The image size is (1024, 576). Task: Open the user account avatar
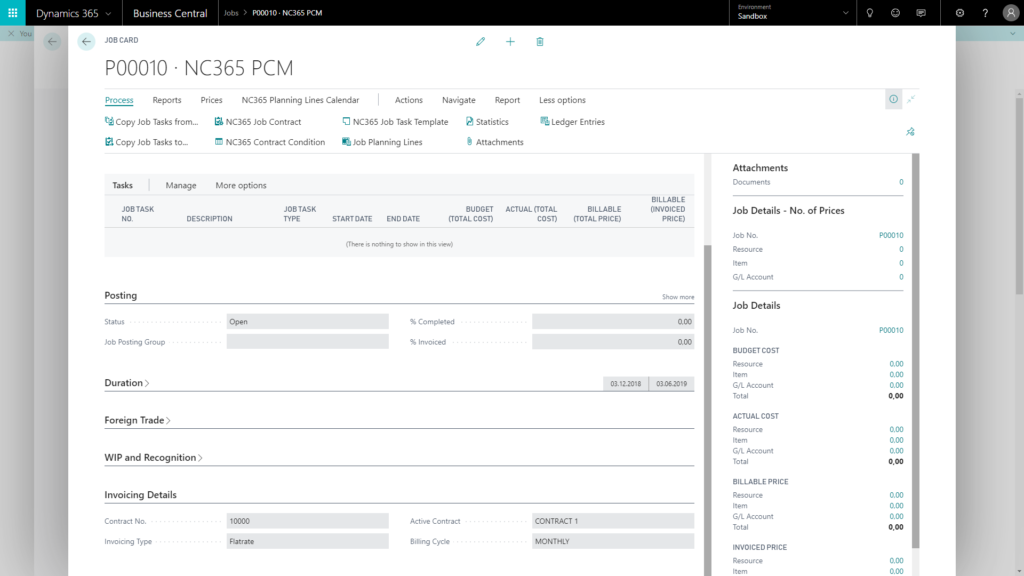pos(1010,12)
